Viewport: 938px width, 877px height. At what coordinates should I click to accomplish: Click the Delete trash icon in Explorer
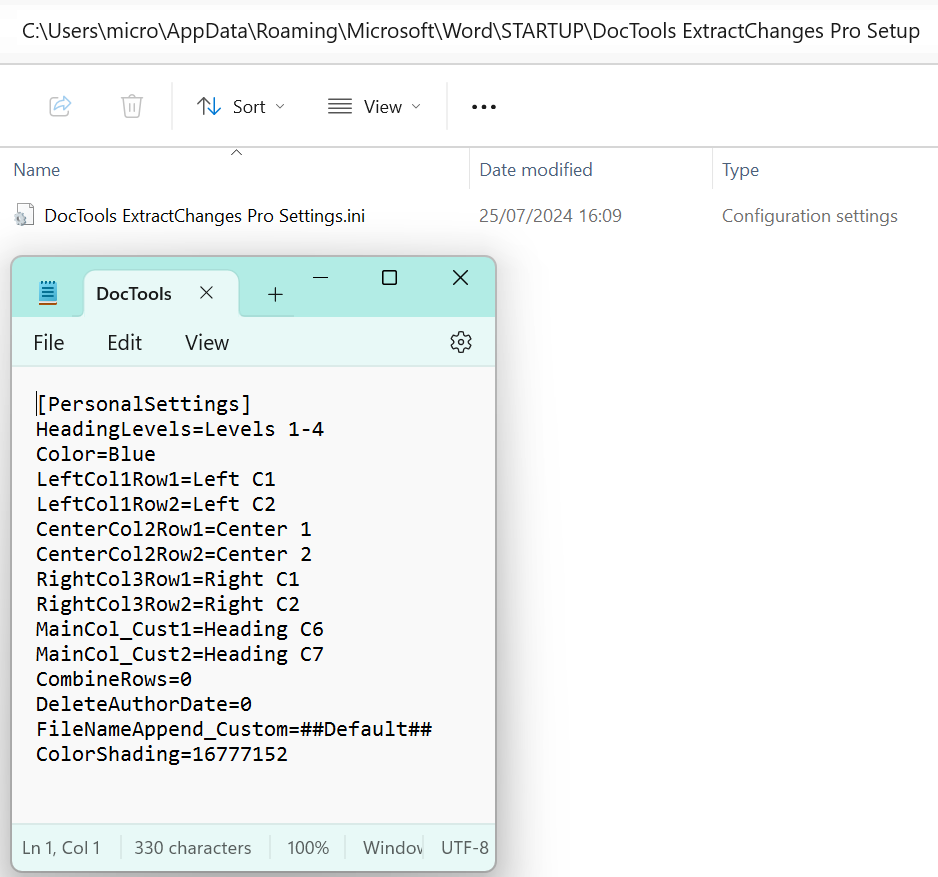tap(132, 106)
